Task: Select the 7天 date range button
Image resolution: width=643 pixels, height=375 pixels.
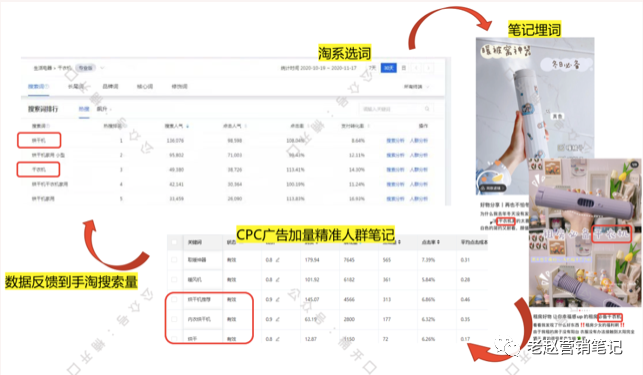Action: 372,68
